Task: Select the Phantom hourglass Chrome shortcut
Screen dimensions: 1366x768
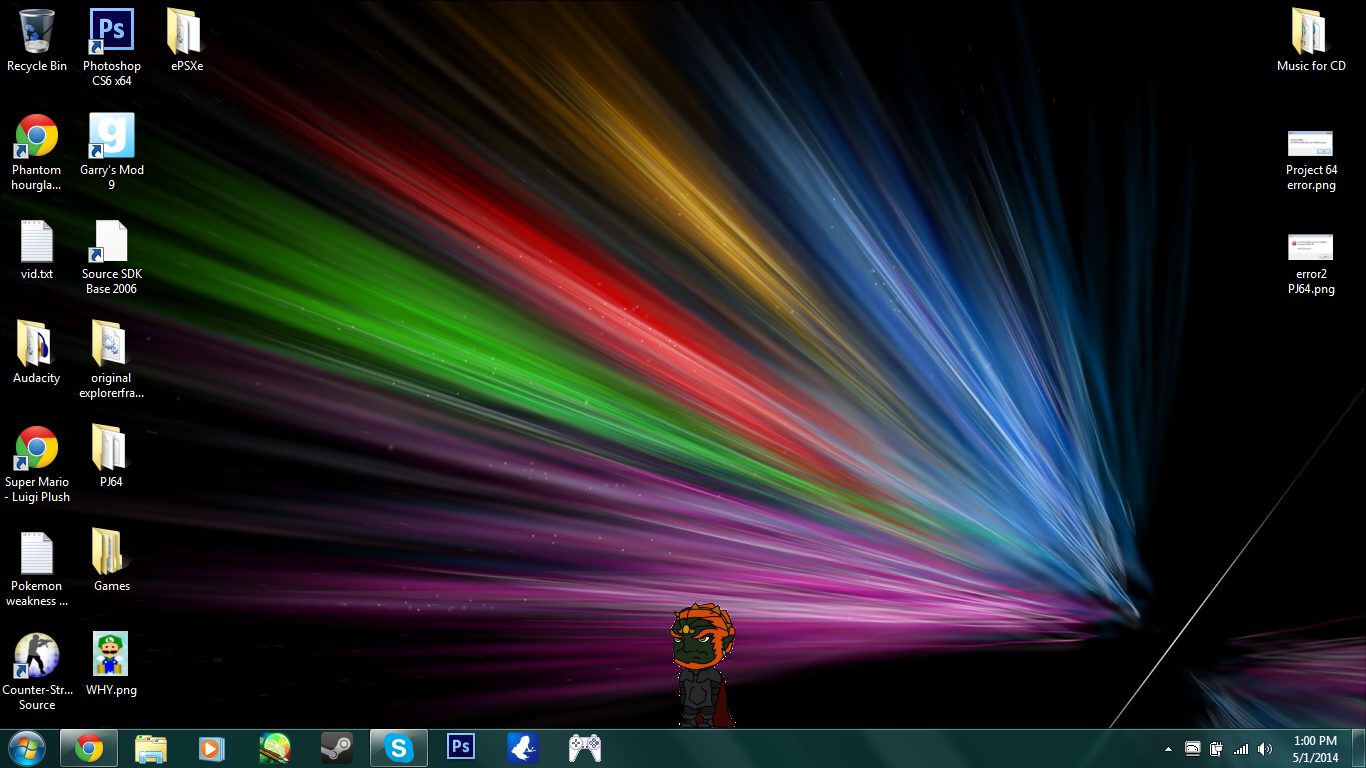Action: (37, 152)
